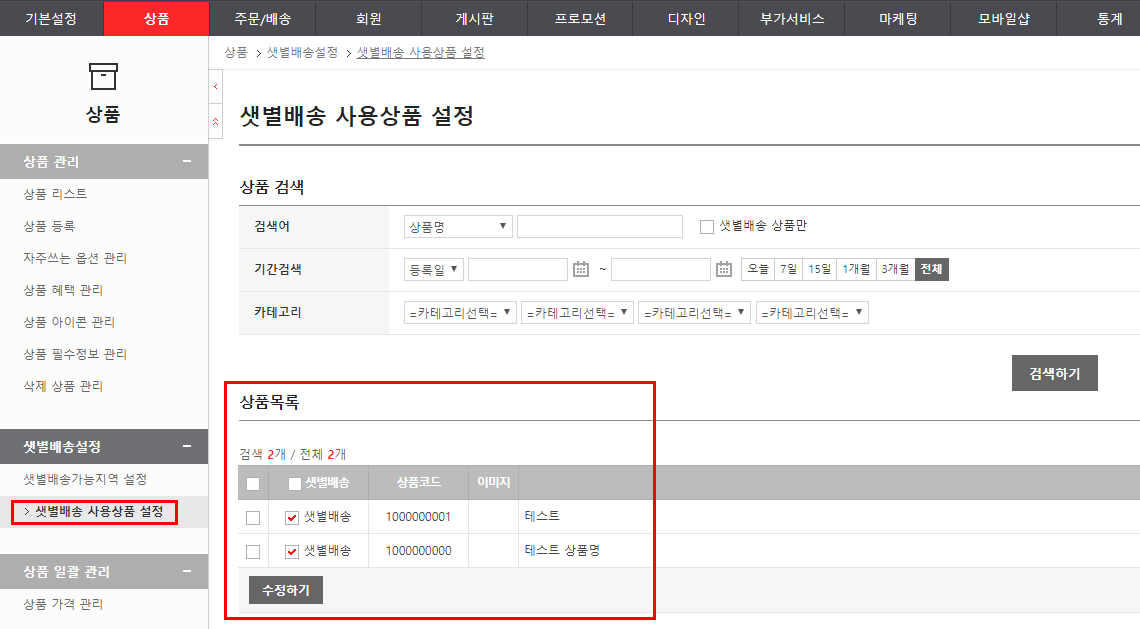
Task: Open the 등록일 period type dropdown
Action: point(434,269)
